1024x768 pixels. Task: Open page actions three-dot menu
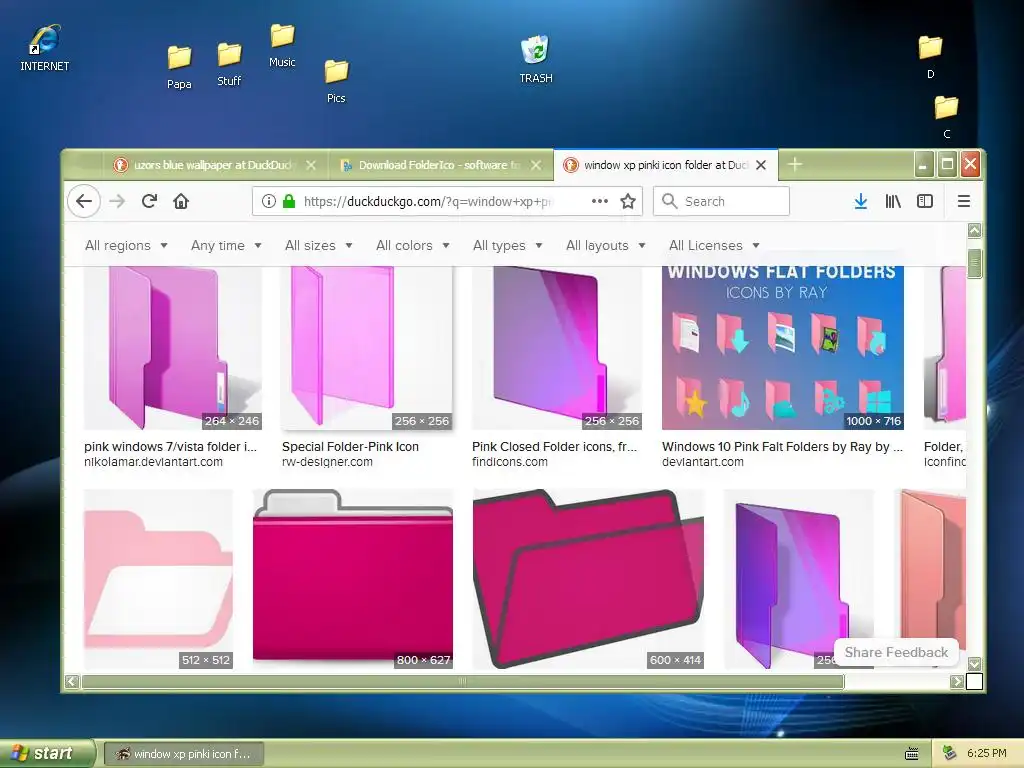(600, 201)
